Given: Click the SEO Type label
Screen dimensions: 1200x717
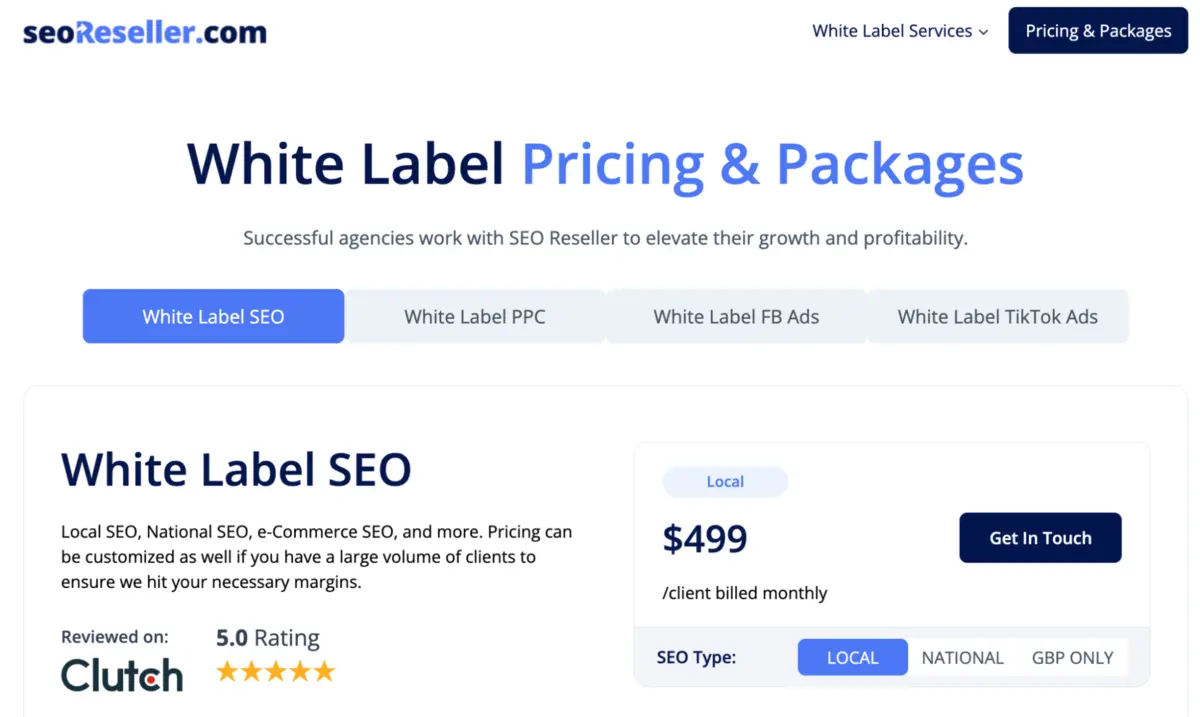Looking at the screenshot, I should pyautogui.click(x=697, y=657).
